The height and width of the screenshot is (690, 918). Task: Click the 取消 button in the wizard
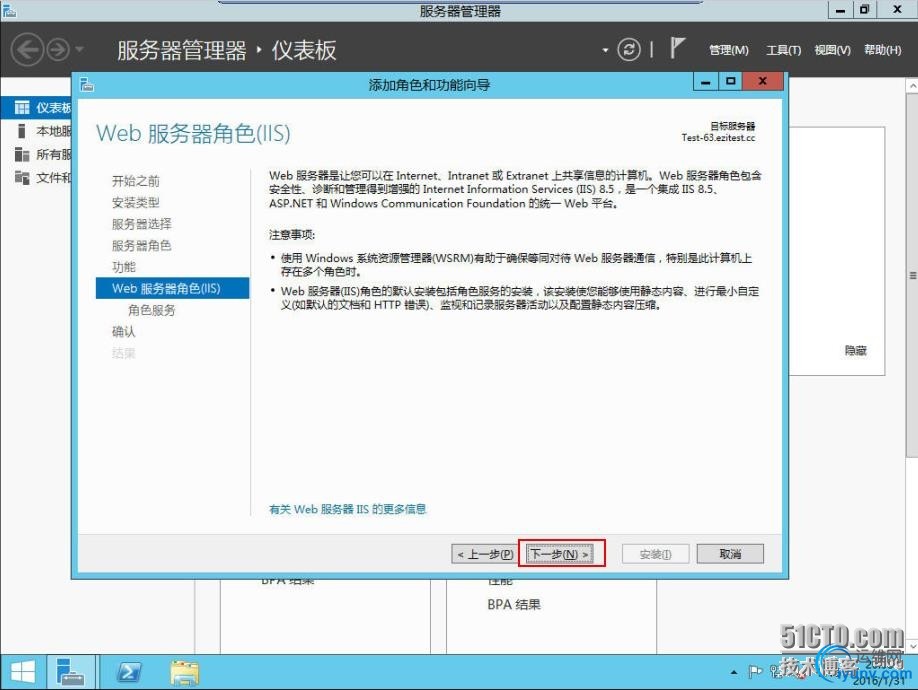click(730, 554)
